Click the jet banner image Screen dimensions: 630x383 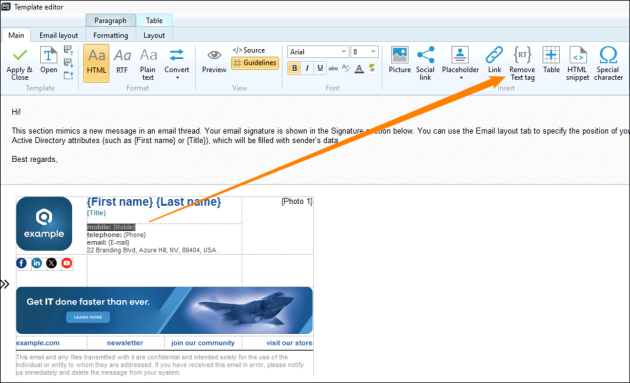point(164,310)
